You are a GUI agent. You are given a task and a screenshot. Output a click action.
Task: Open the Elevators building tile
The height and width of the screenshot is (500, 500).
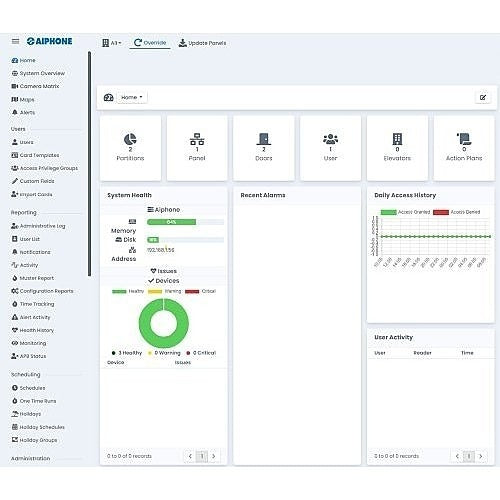[397, 148]
